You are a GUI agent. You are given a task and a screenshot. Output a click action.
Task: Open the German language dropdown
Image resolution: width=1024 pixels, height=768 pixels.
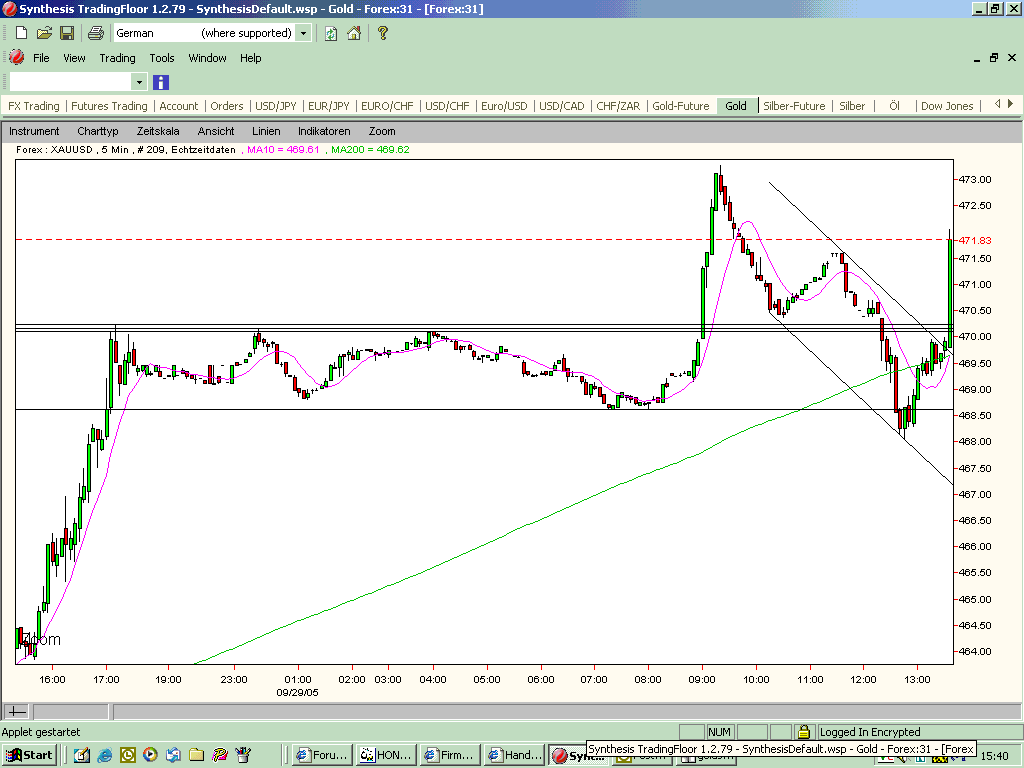[x=303, y=33]
